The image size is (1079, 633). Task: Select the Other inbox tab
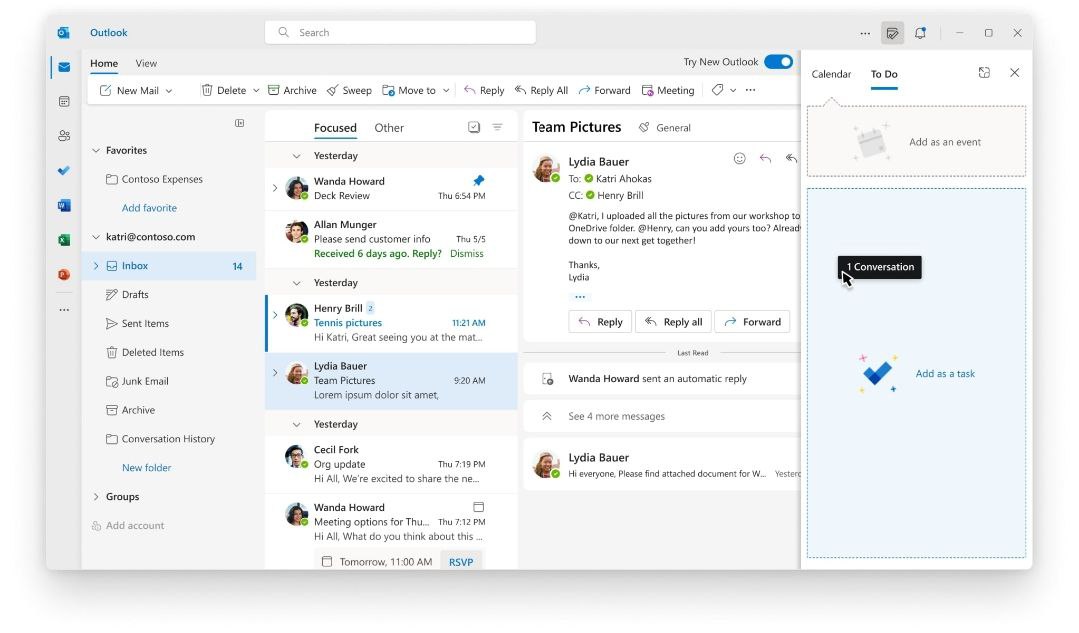389,128
